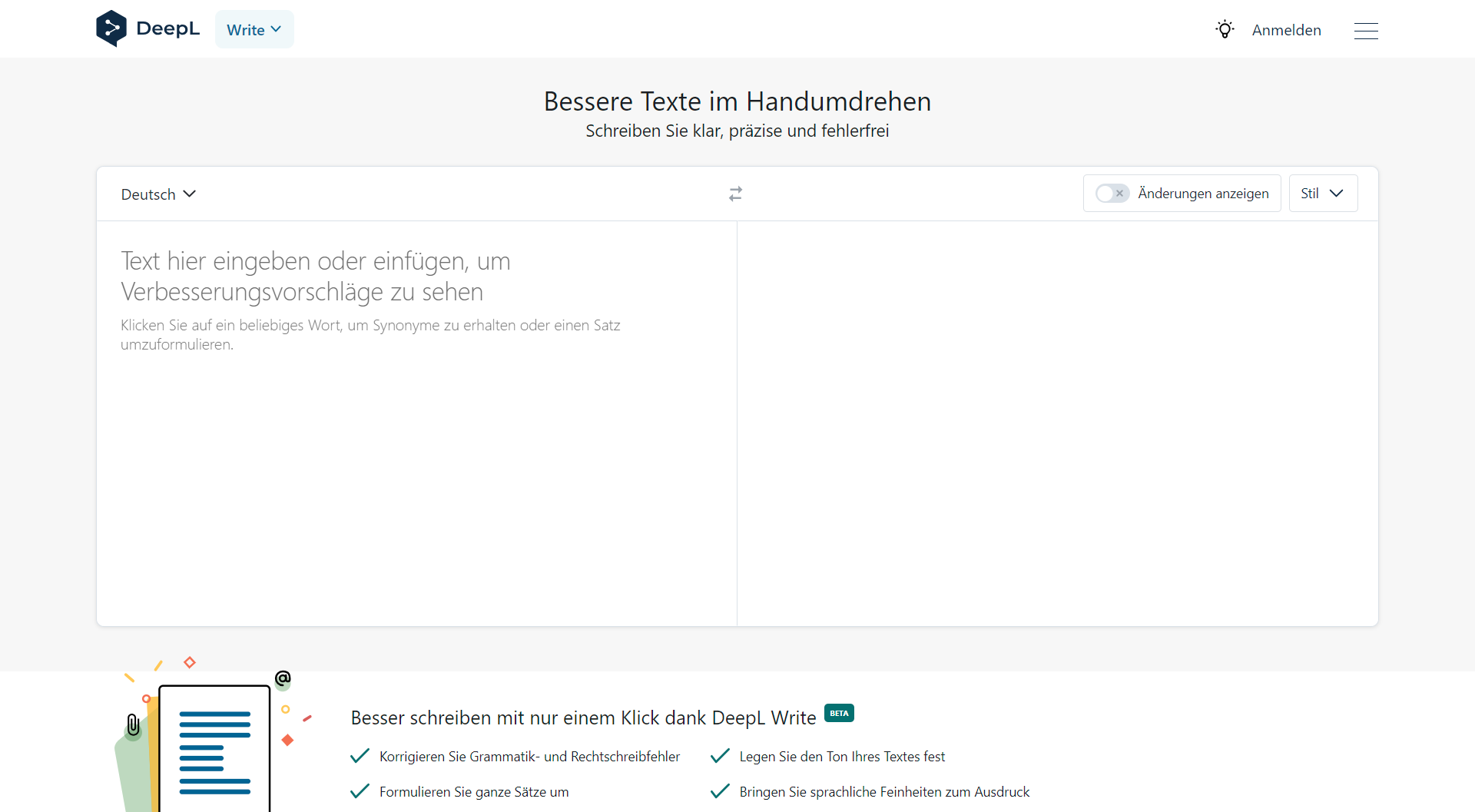
Task: Open the Deutsch language dropdown
Action: click(157, 194)
